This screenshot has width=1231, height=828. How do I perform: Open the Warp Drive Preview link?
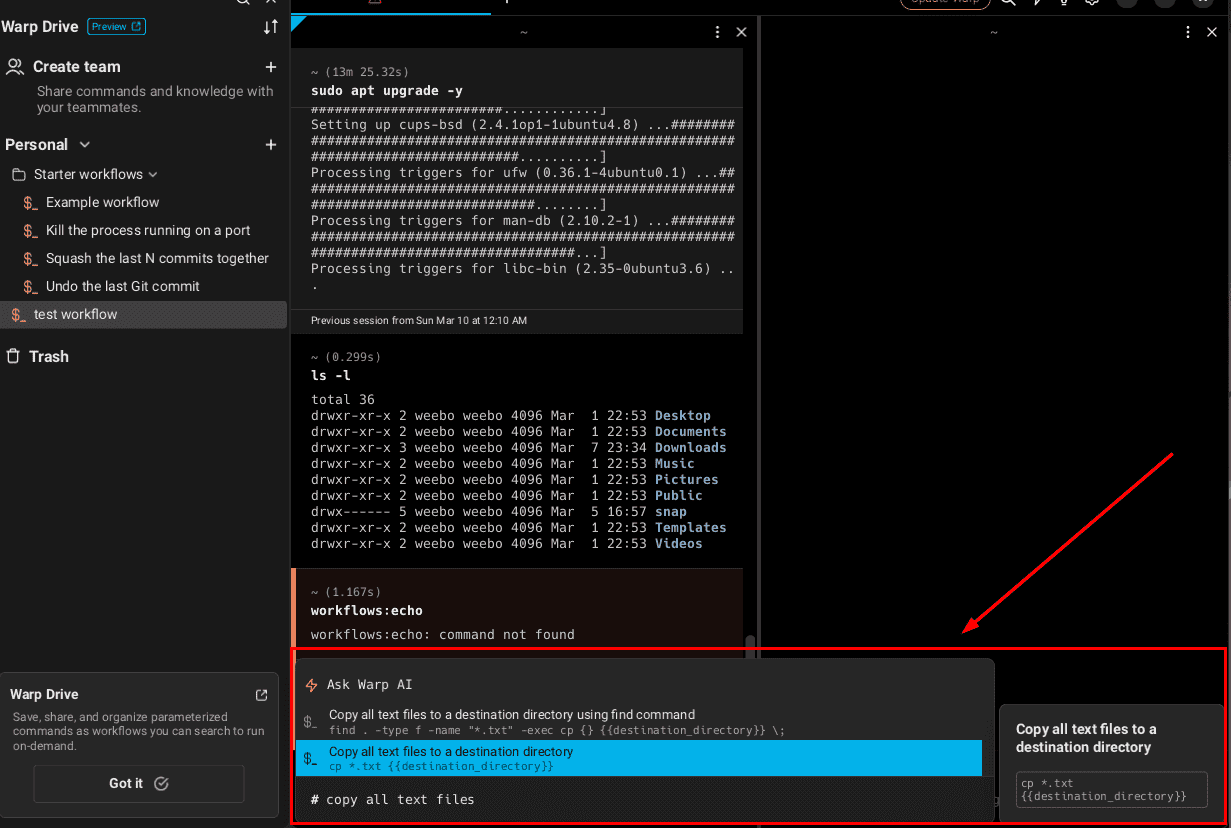click(x=117, y=27)
